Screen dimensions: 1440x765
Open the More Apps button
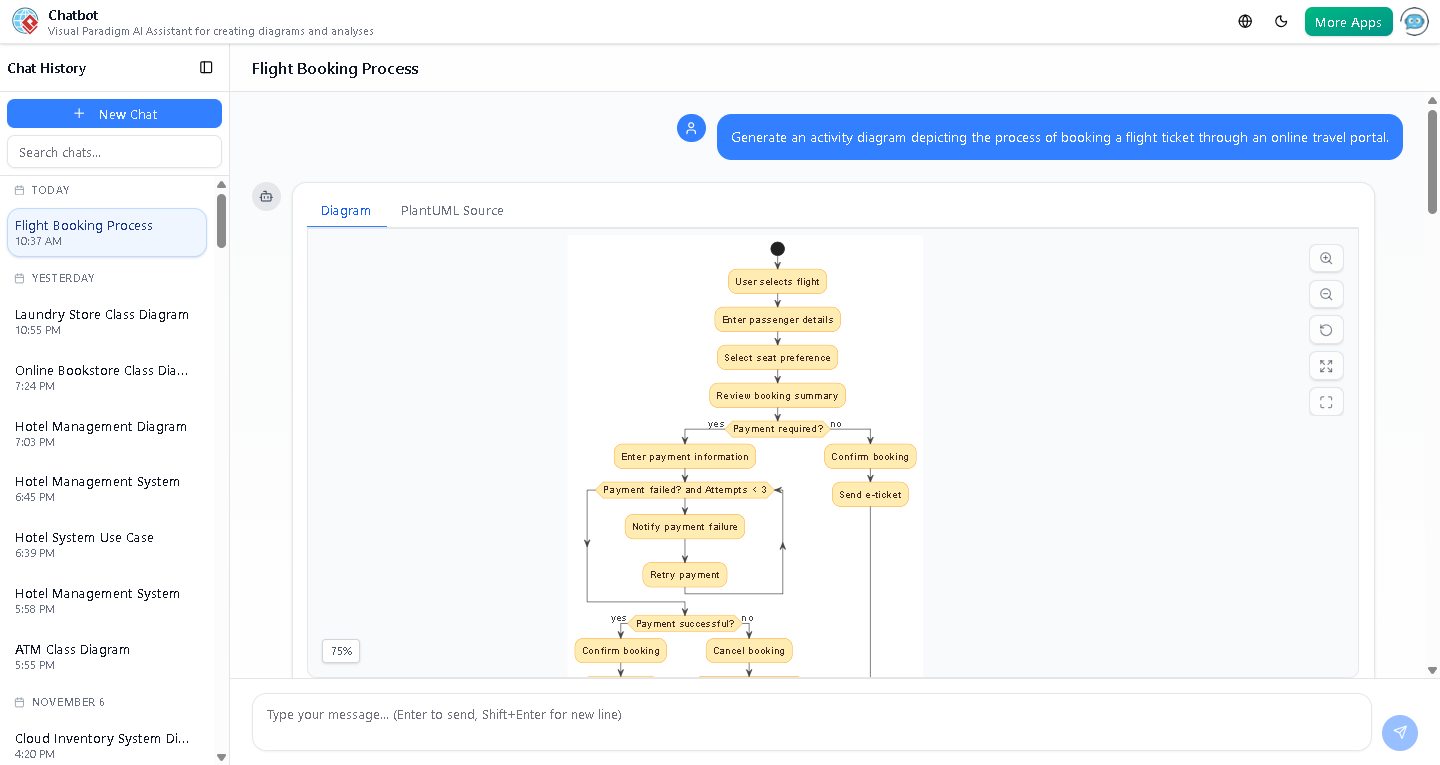pos(1348,20)
